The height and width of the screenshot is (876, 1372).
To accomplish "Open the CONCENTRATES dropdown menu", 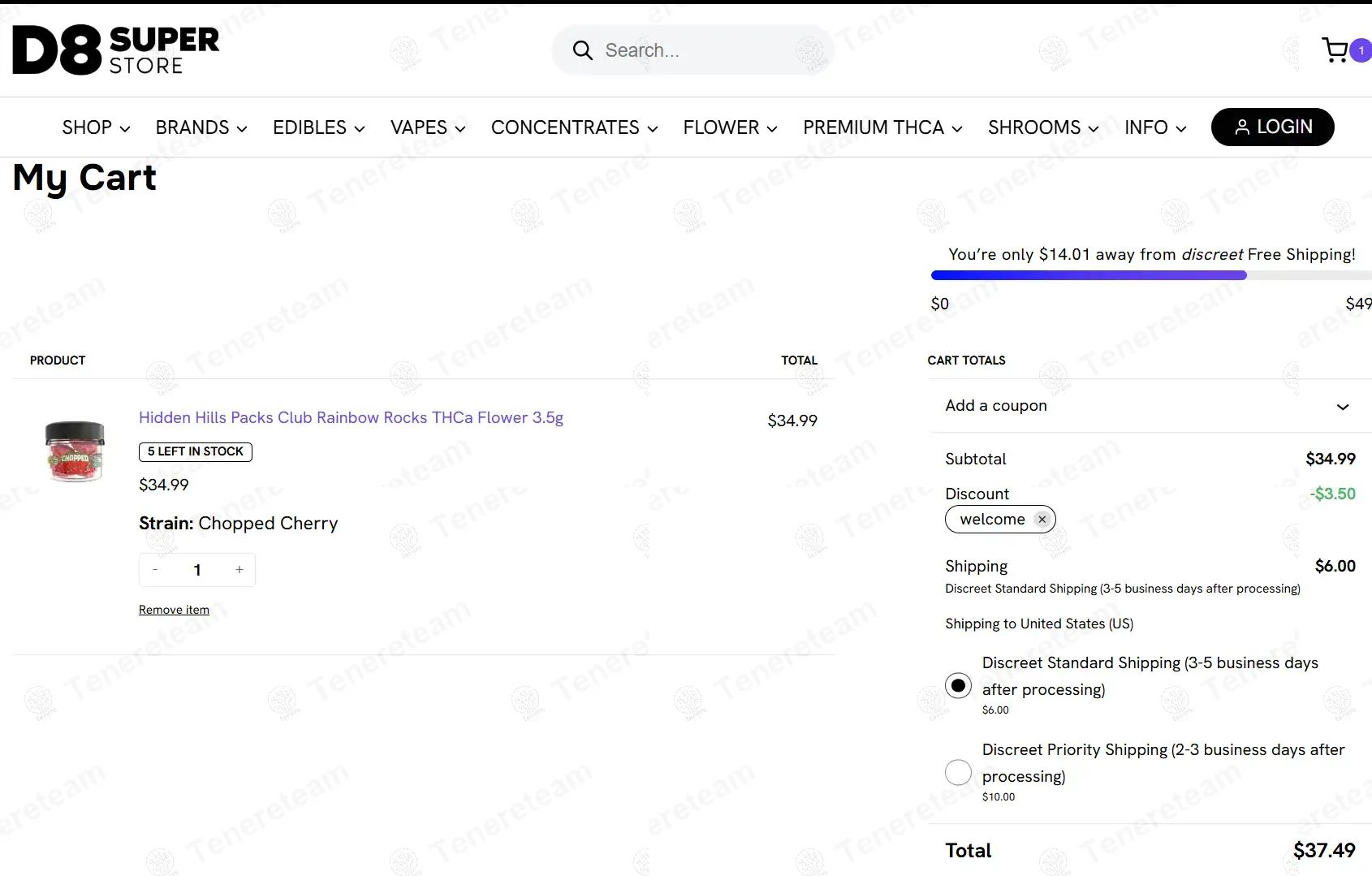I will coord(574,127).
